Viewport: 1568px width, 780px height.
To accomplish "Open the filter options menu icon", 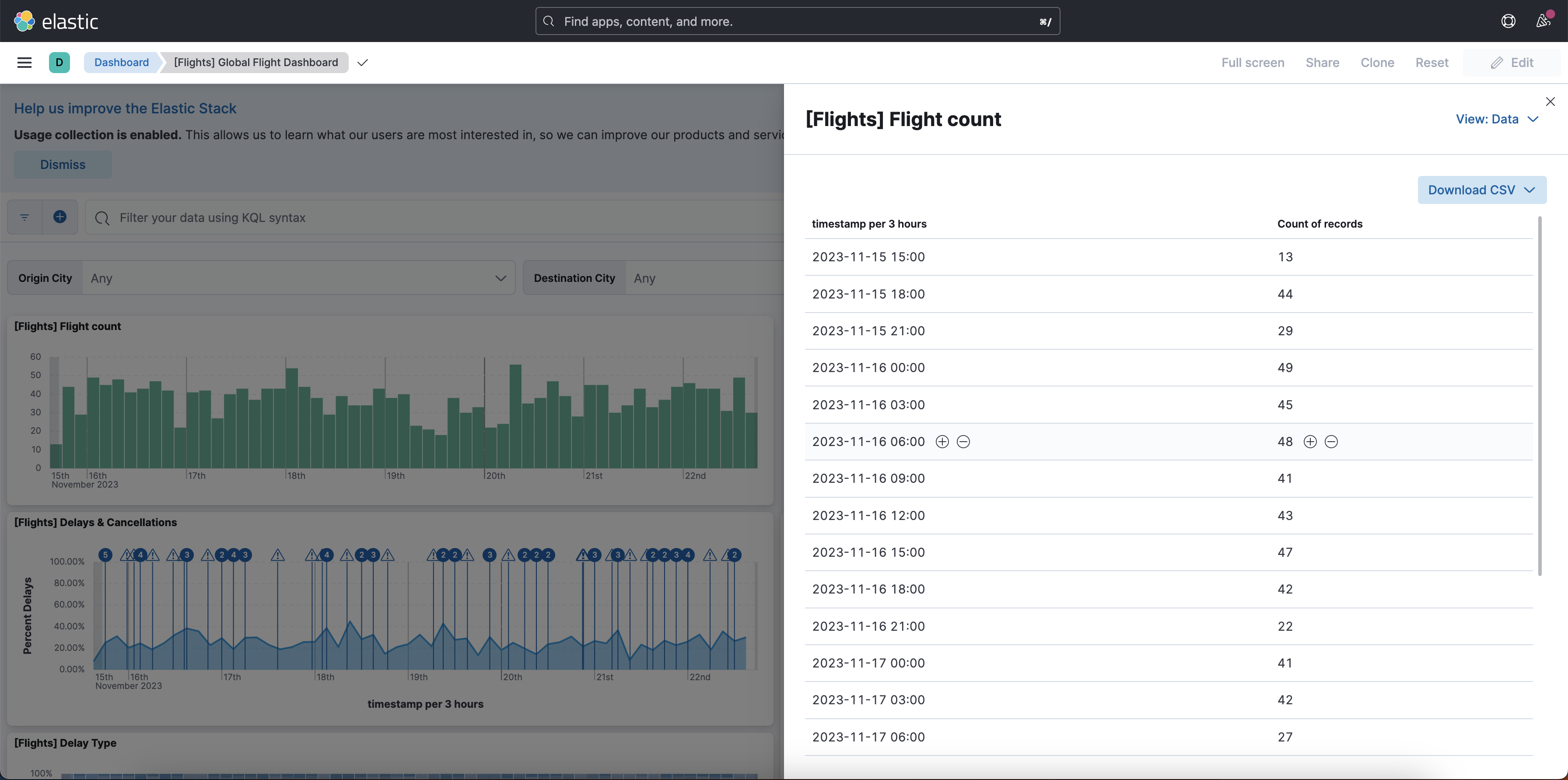I will point(24,218).
